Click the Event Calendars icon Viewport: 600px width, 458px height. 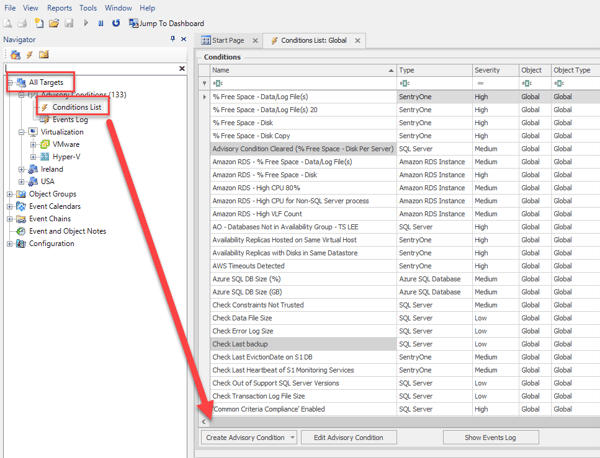click(21, 206)
